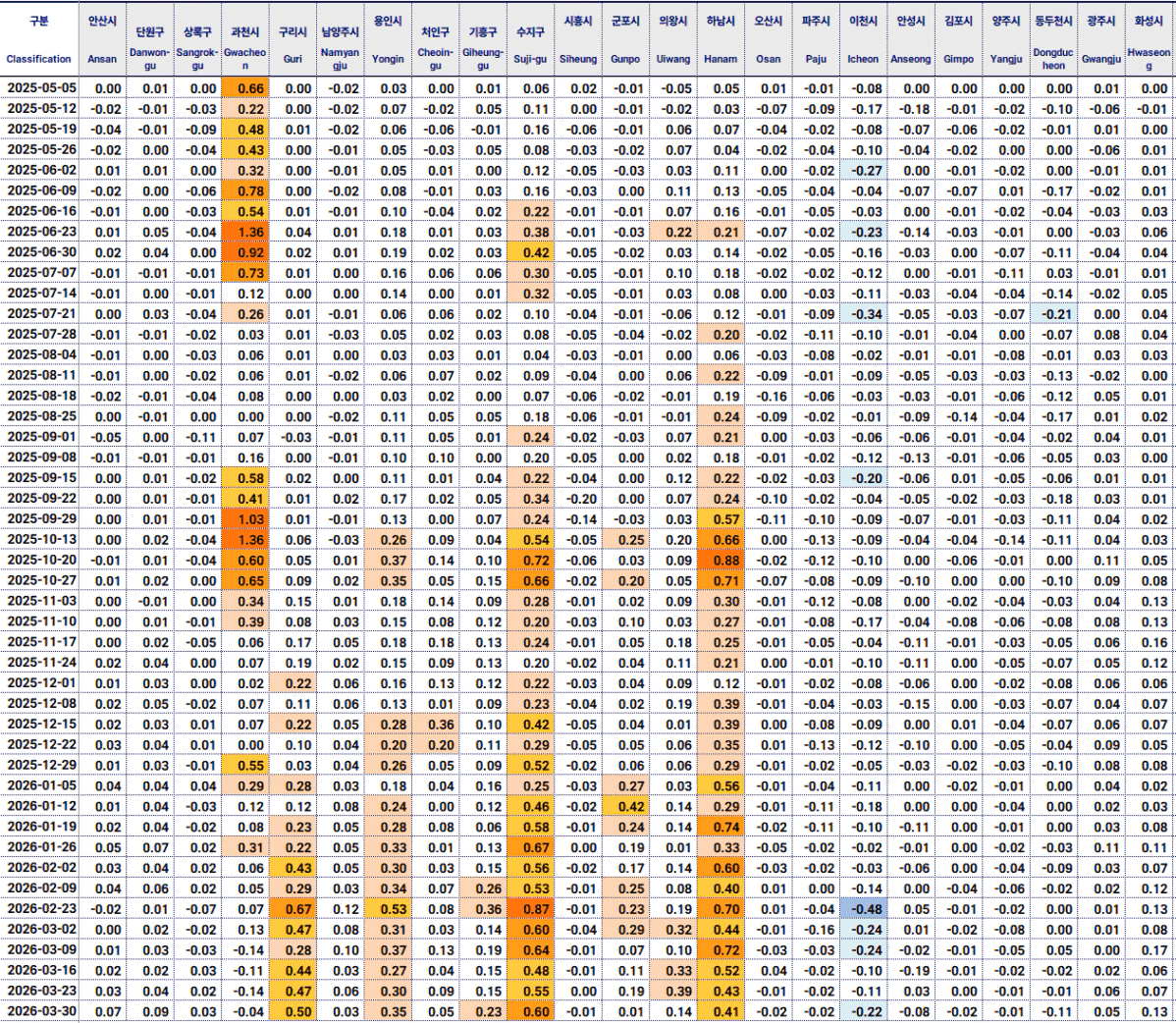Select Suji-gu value 0.72 in 2025-10-20 row
Viewport: 1176px width, 1023px height.
[530, 561]
